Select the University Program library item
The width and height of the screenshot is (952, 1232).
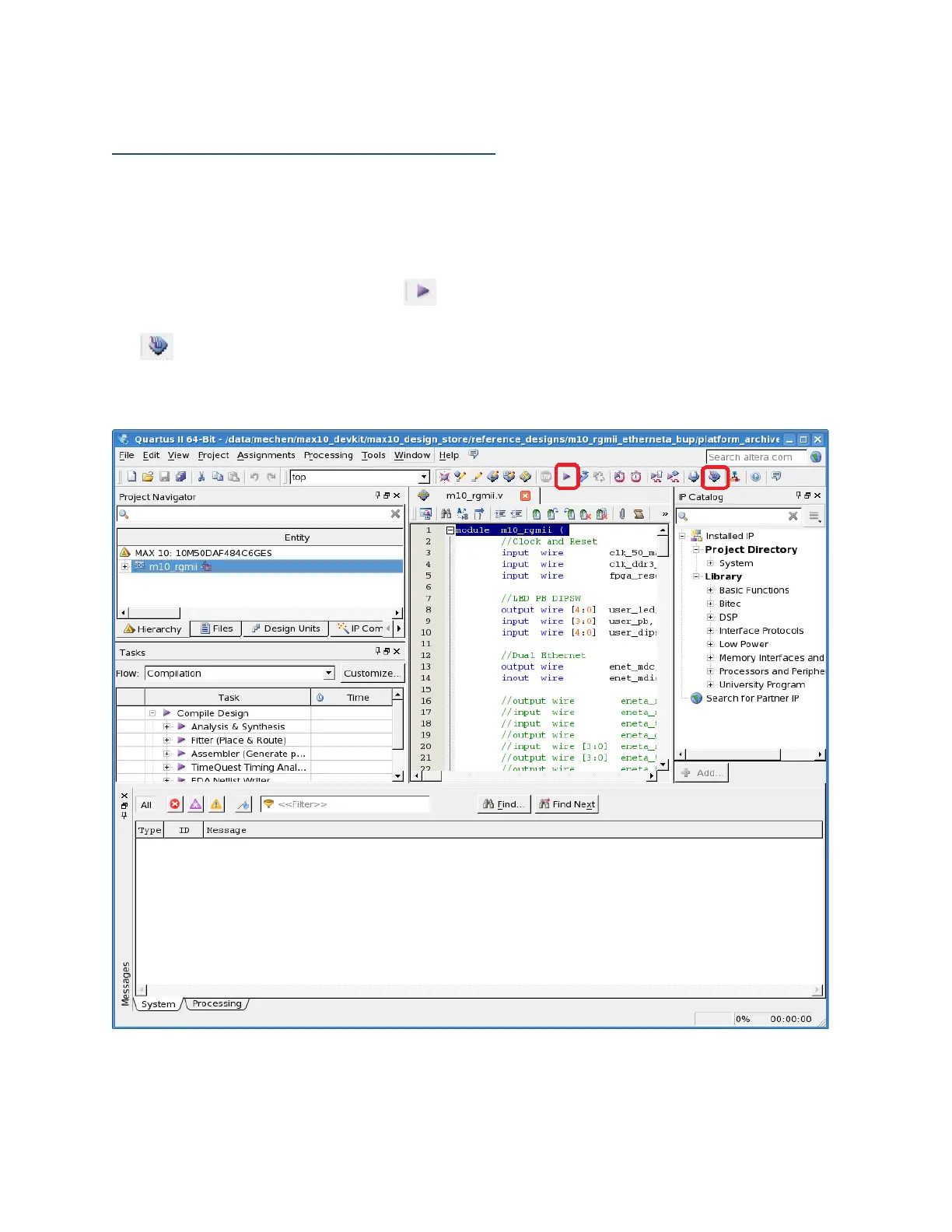pyautogui.click(x=761, y=685)
